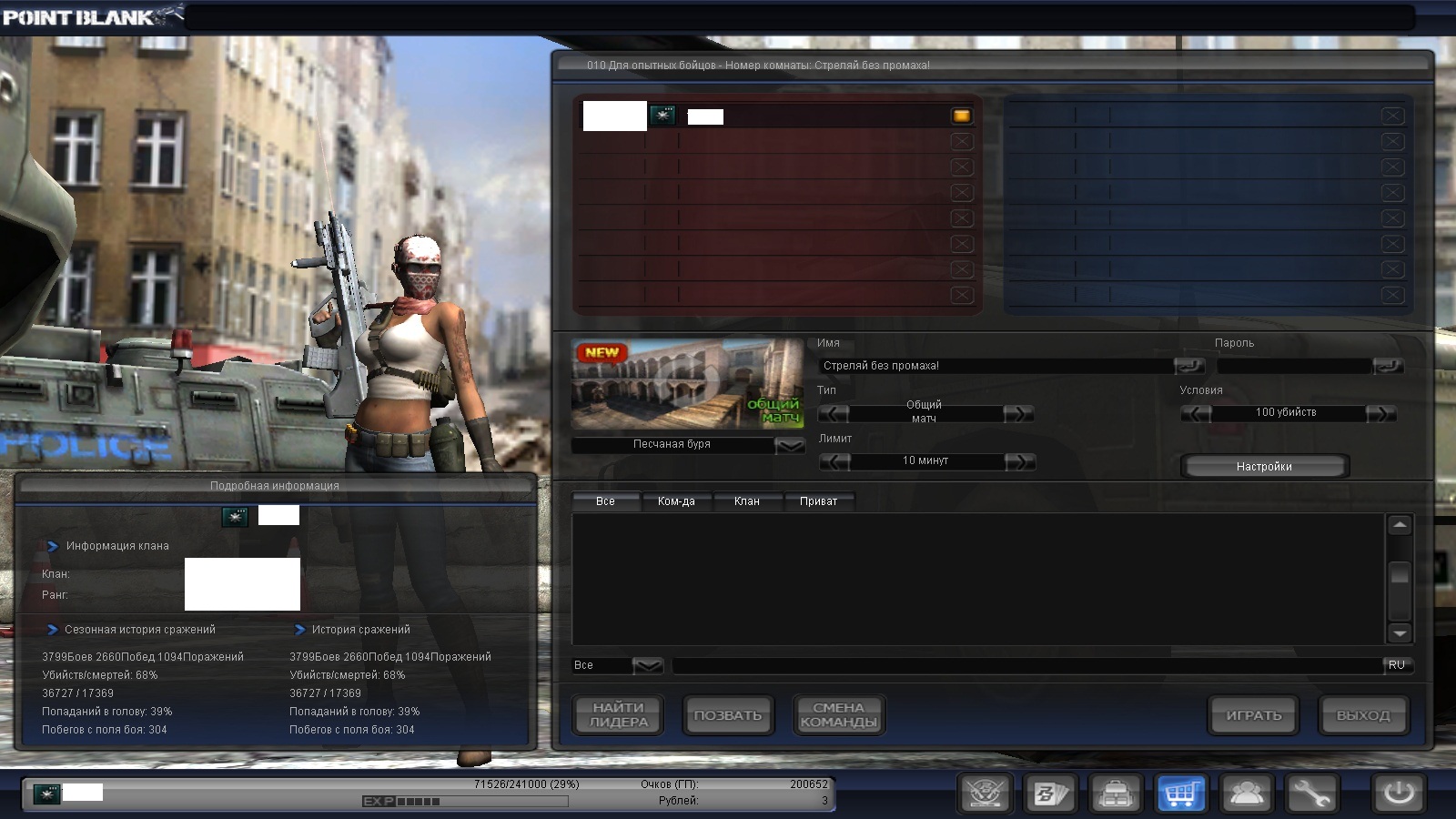
Task: Expand the Песчаная буря map dropdown
Action: coord(790,445)
